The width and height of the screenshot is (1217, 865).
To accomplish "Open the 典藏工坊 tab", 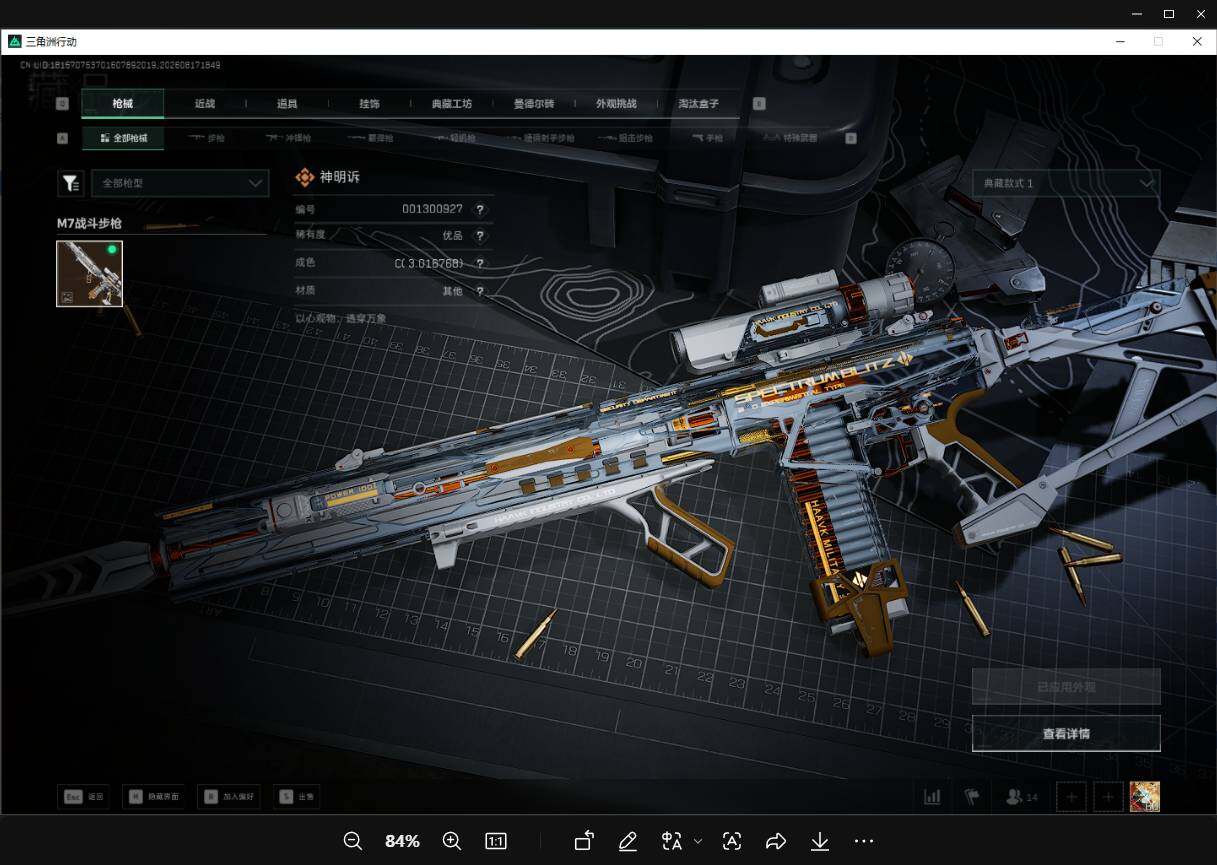I will pos(451,104).
